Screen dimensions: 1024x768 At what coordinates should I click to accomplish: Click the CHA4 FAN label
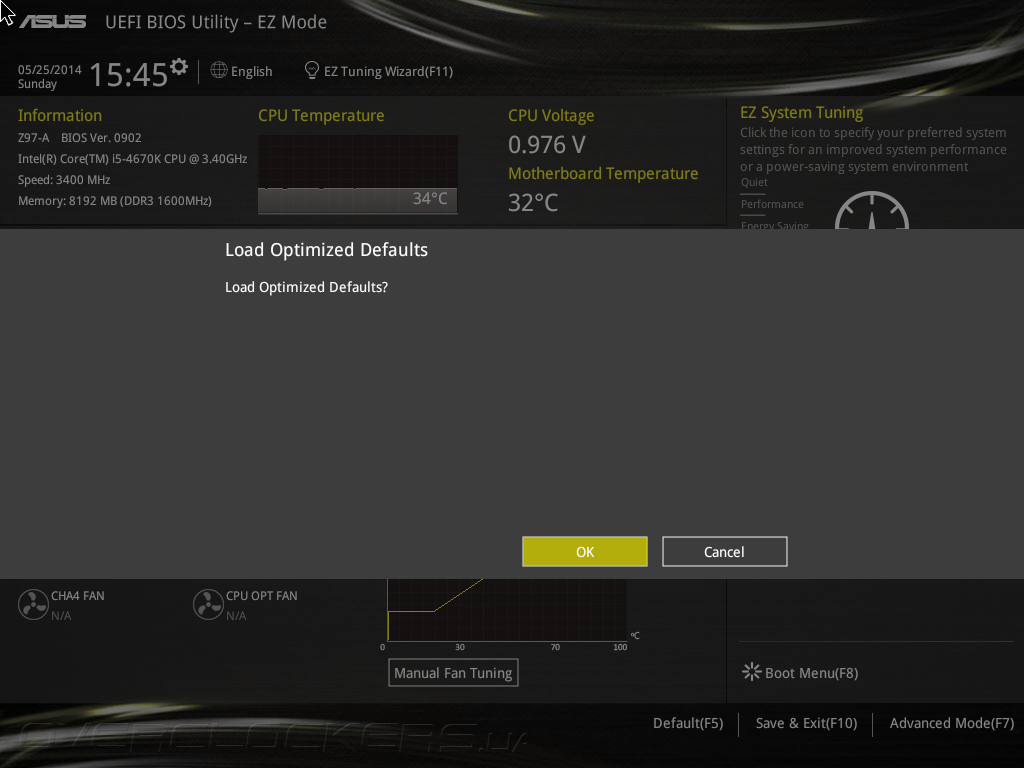coord(78,596)
